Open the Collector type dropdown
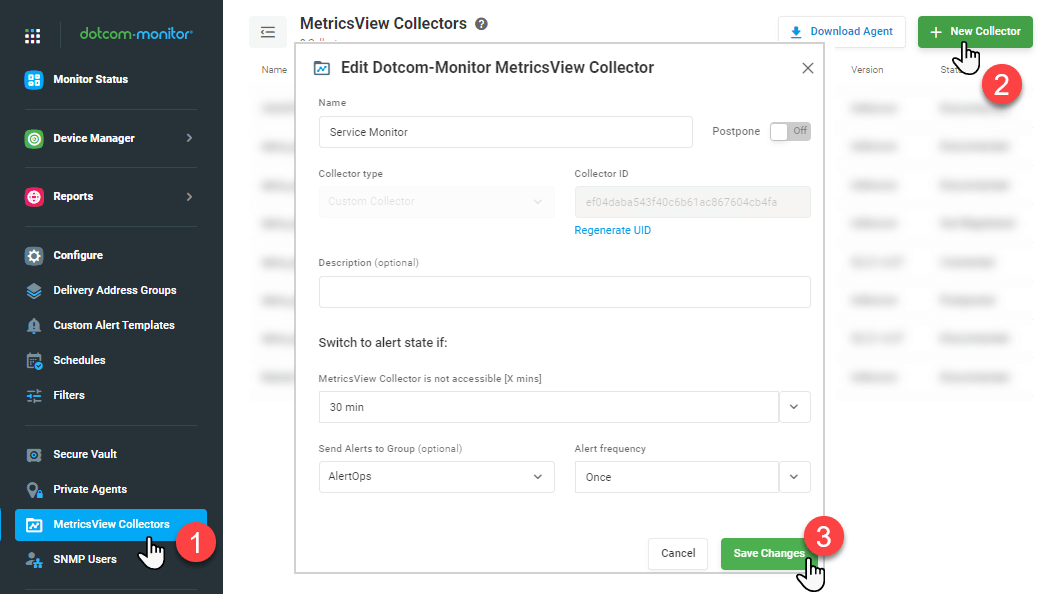Viewport: 1046px width, 594px height. coord(436,202)
